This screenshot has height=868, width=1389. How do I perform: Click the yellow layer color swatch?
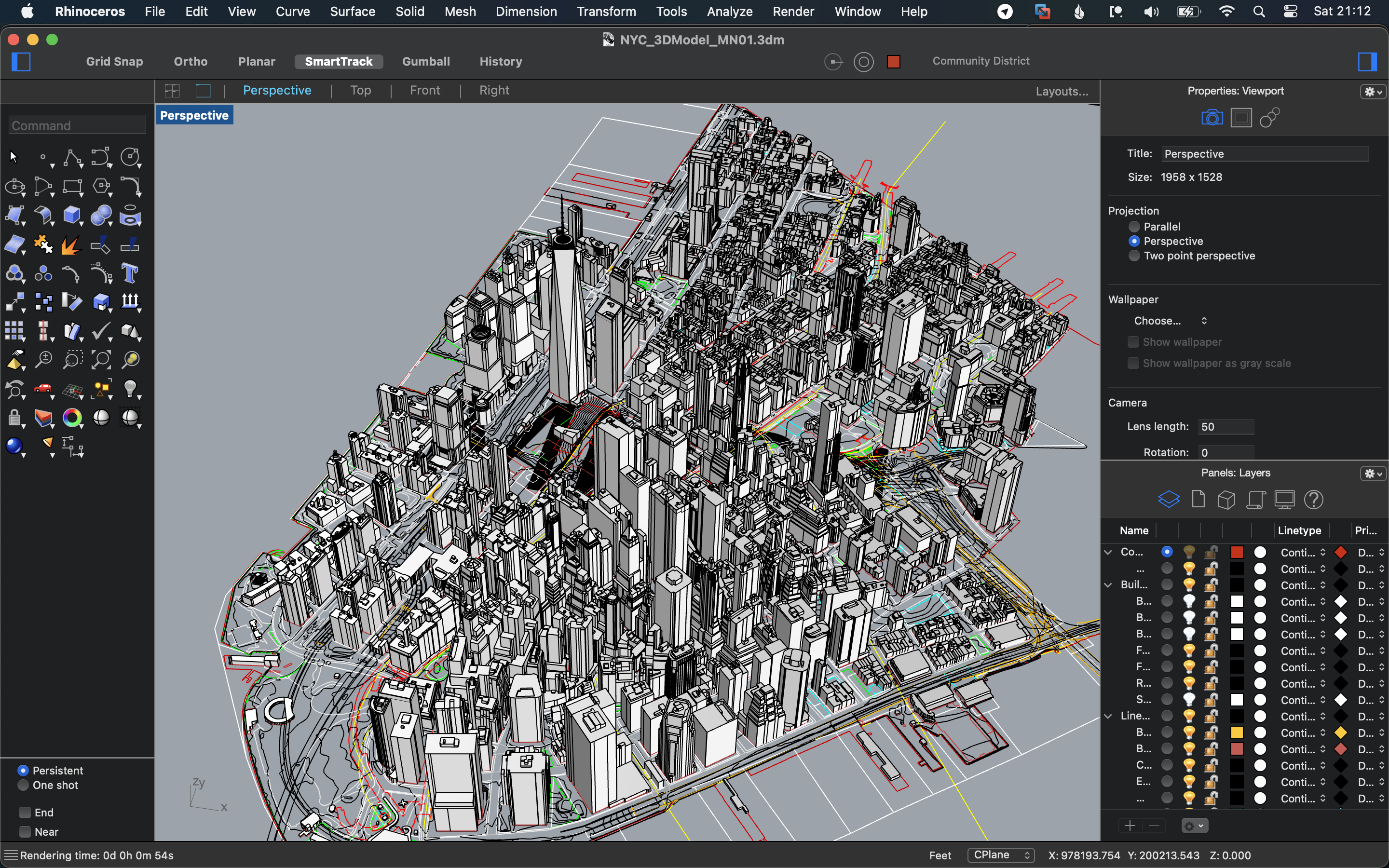point(1237,732)
